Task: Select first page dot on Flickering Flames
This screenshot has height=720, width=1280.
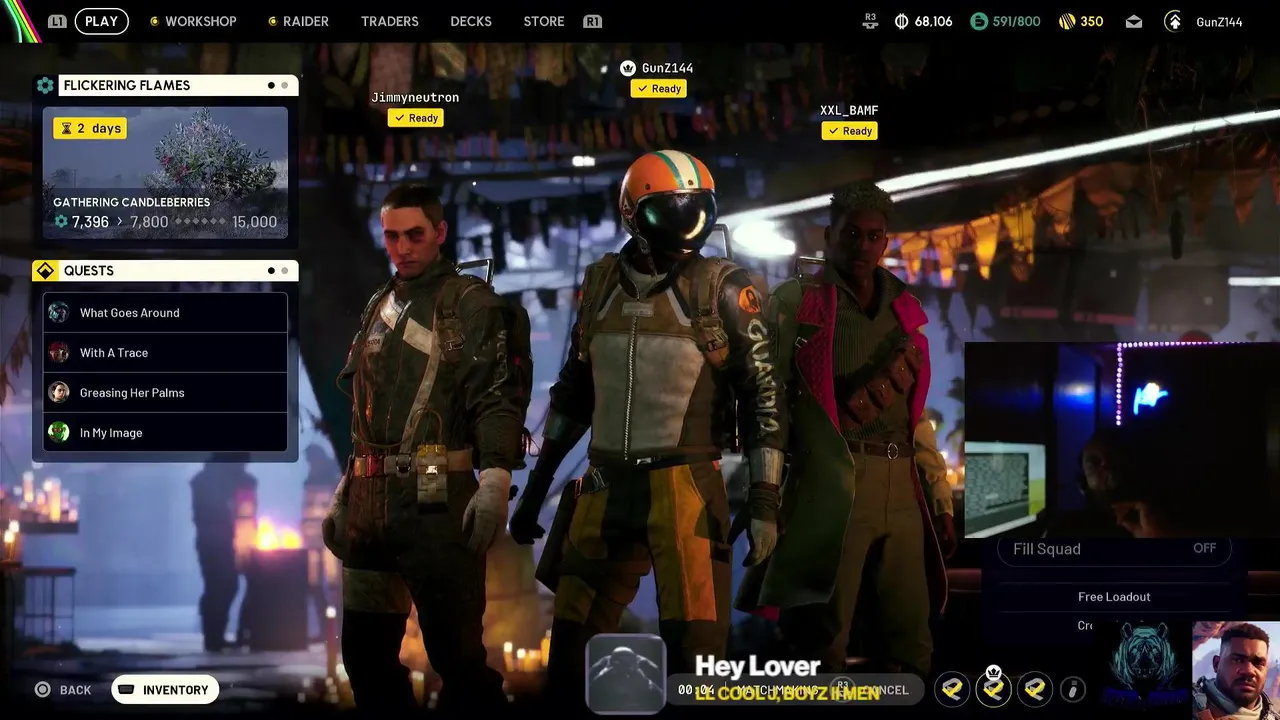Action: click(271, 85)
